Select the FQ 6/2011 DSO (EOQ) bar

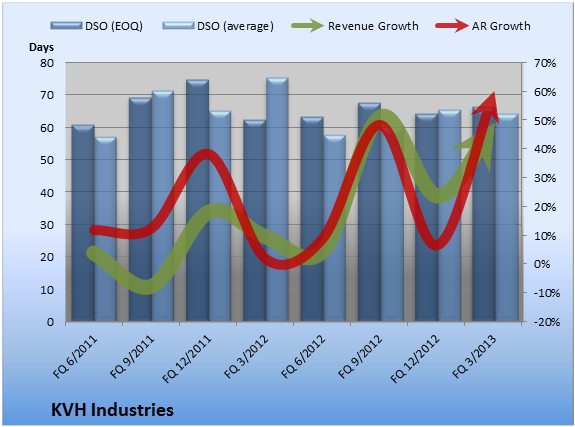tap(83, 223)
